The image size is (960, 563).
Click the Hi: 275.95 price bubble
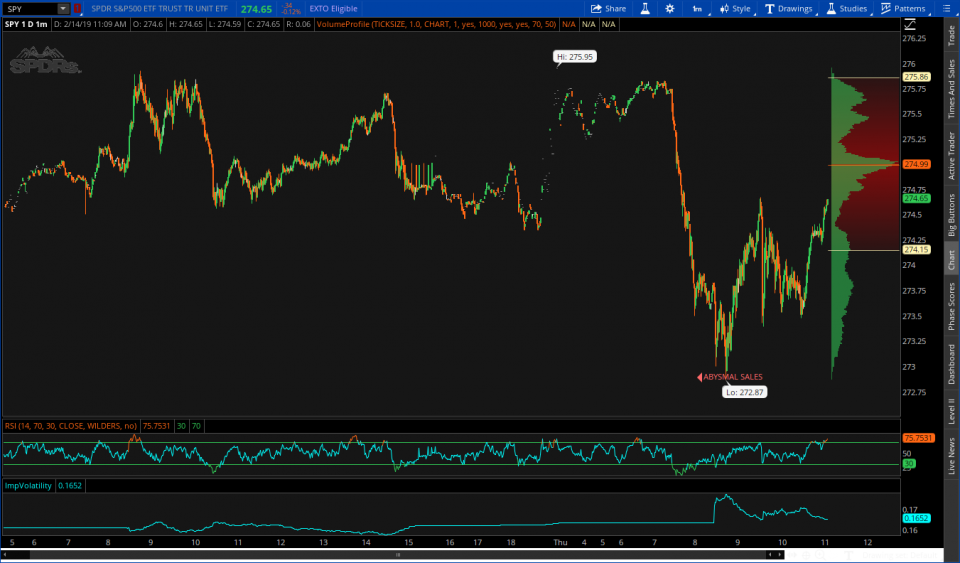click(x=575, y=56)
